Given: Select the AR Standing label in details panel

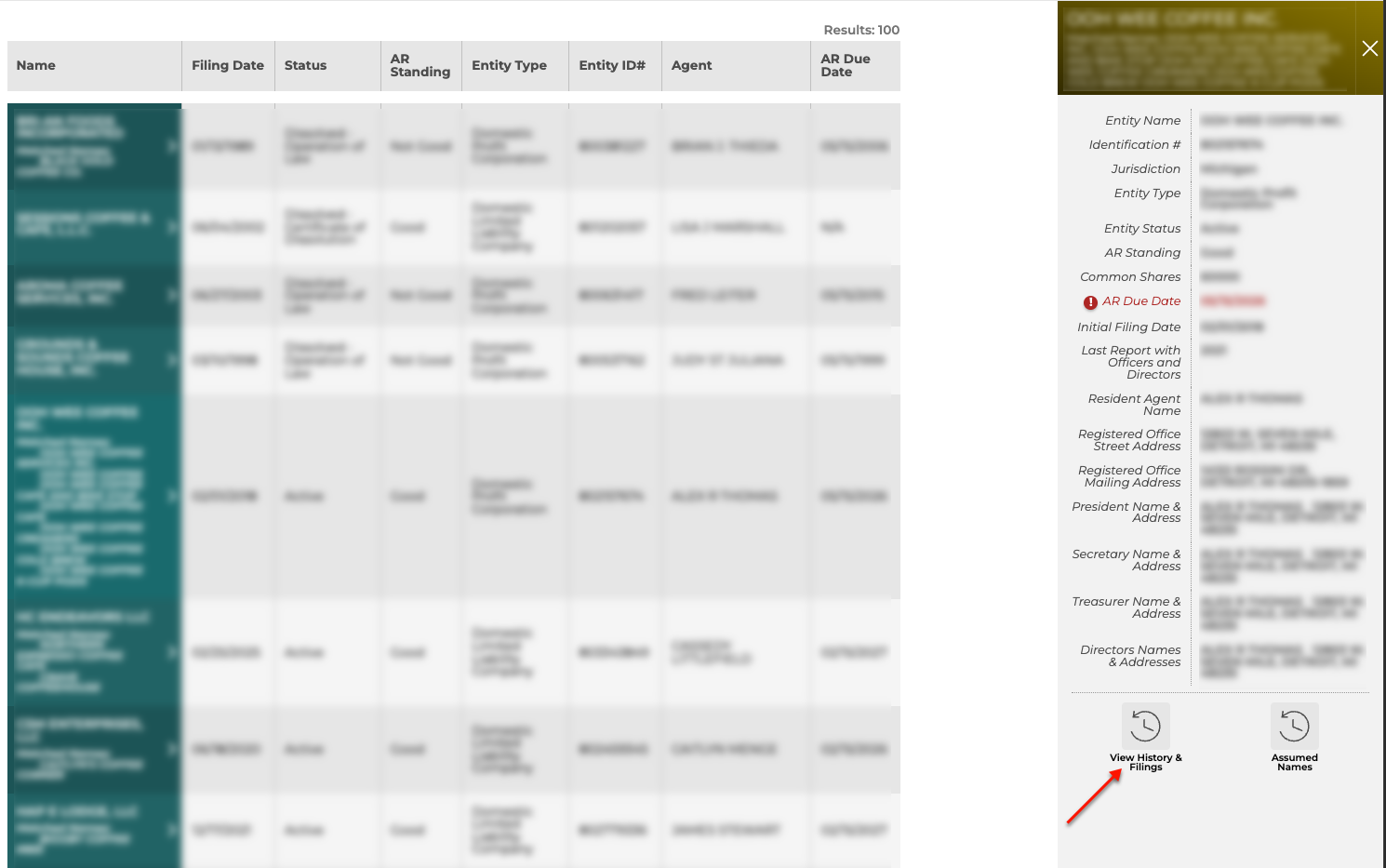Looking at the screenshot, I should (1142, 253).
